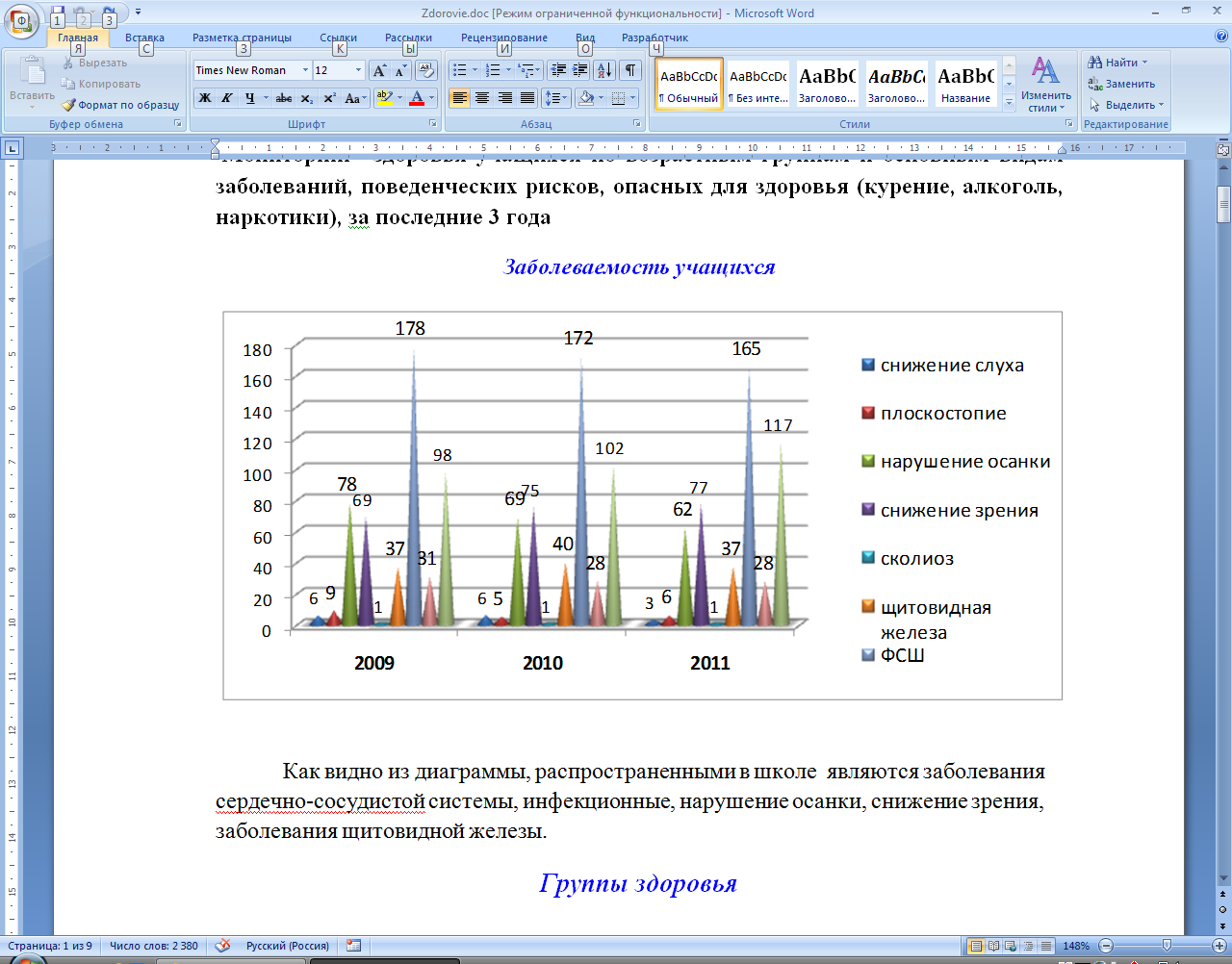Toggle show paragraph marks (¶)
The image size is (1232, 964).
630,70
